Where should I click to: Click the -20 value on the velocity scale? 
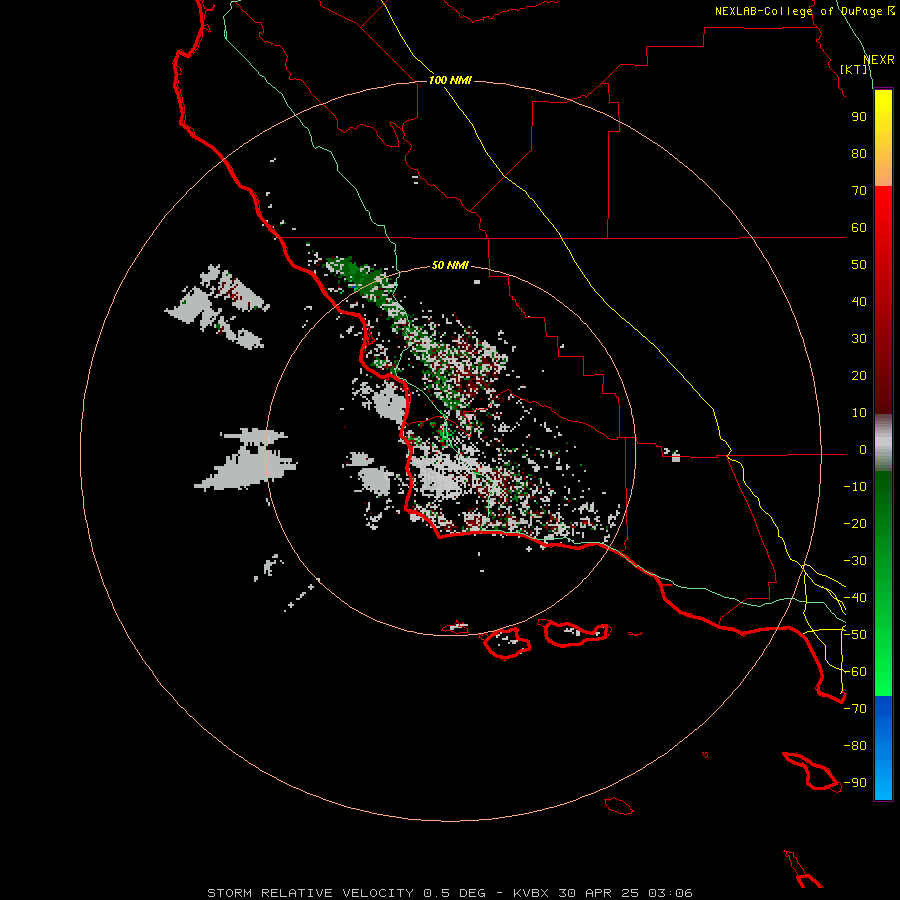[855, 524]
